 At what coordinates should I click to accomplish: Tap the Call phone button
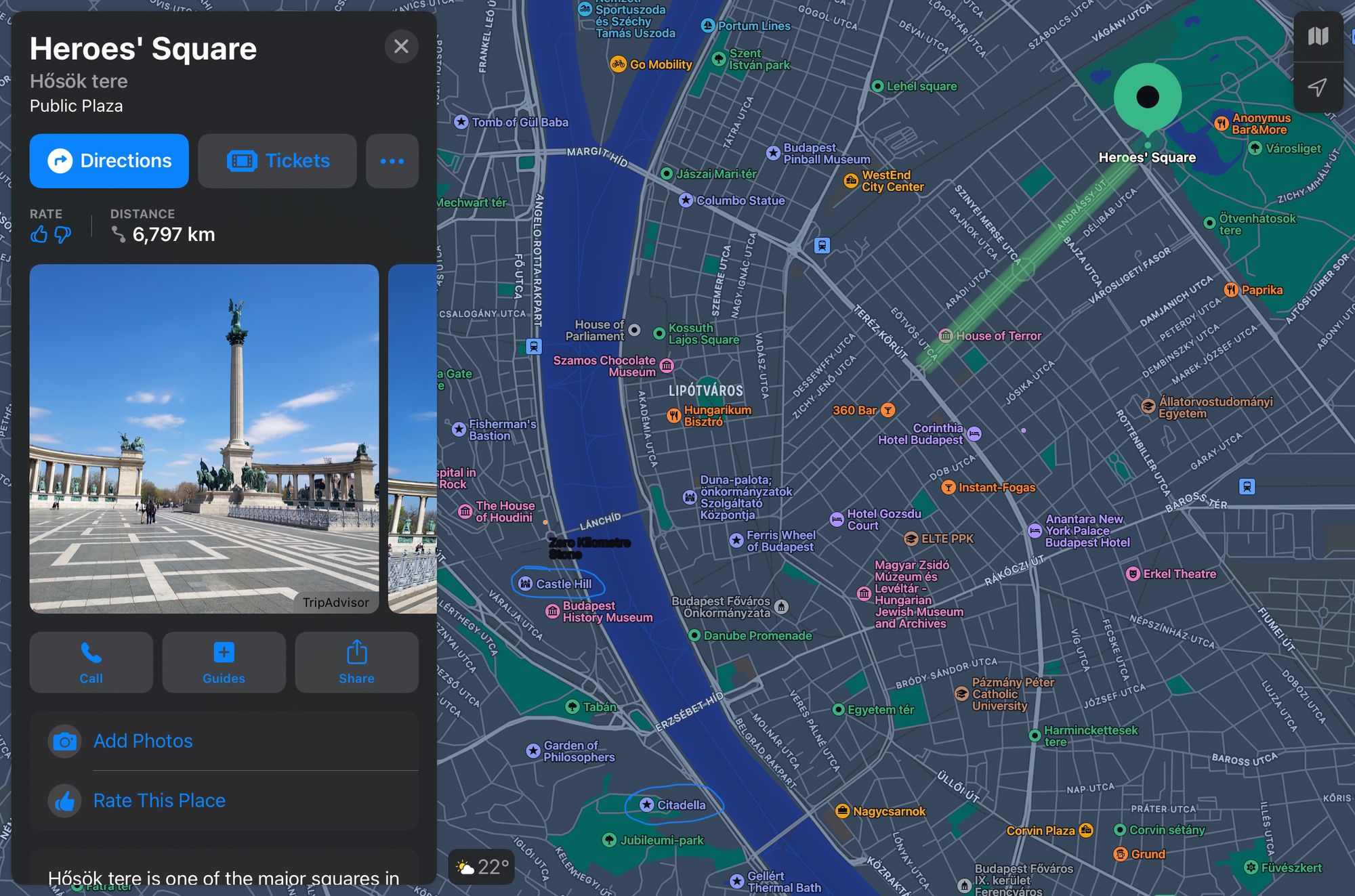tap(91, 662)
